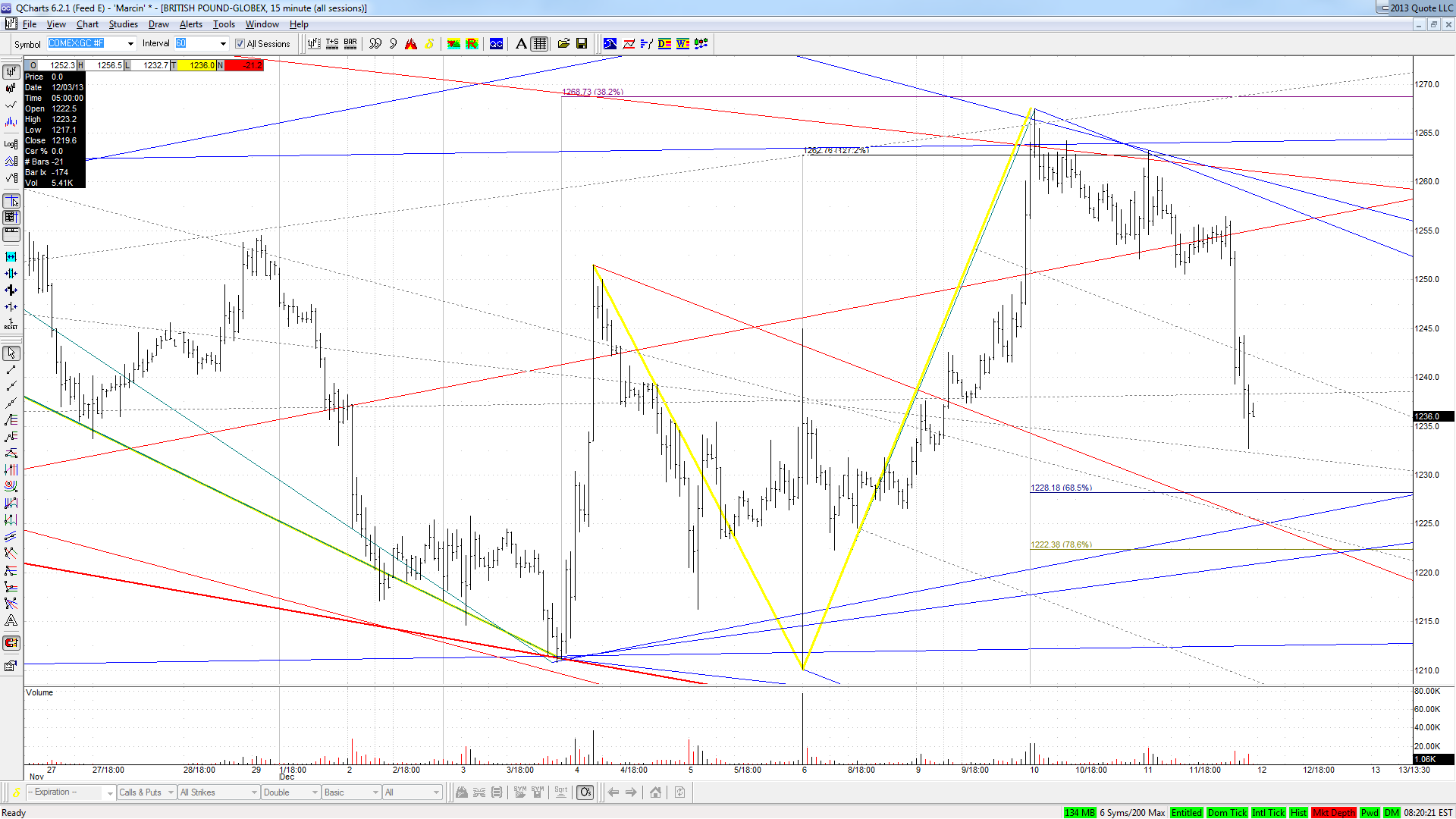Click the forward arrow navigation button
The height and width of the screenshot is (819, 1456).
pyautogui.click(x=631, y=792)
